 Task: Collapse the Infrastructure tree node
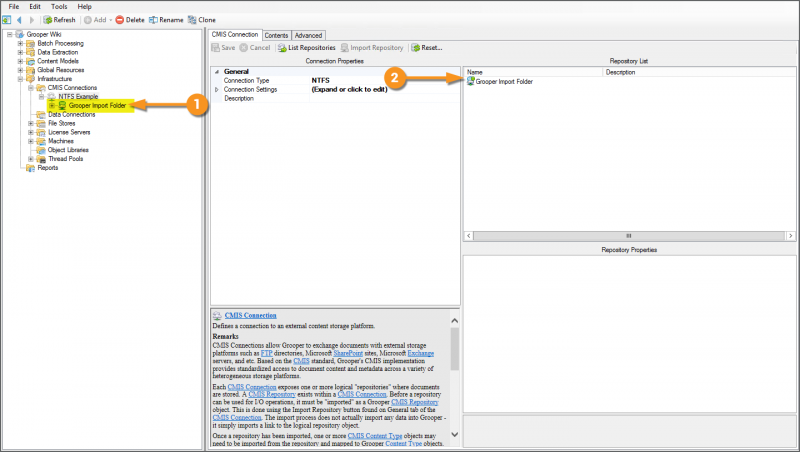click(19, 79)
